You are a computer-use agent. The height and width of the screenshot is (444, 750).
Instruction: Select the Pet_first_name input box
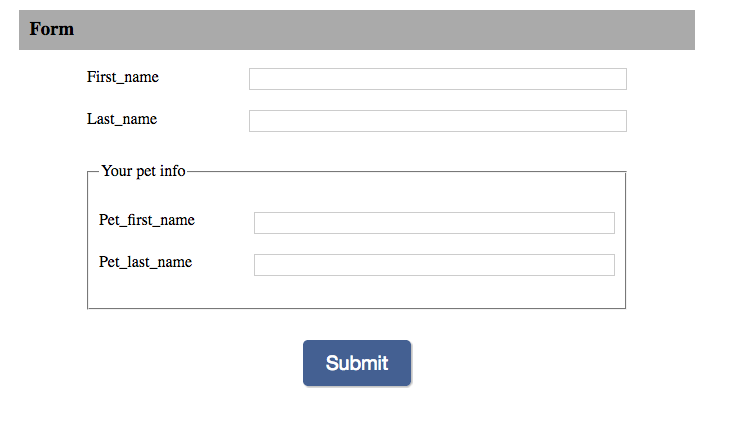434,223
